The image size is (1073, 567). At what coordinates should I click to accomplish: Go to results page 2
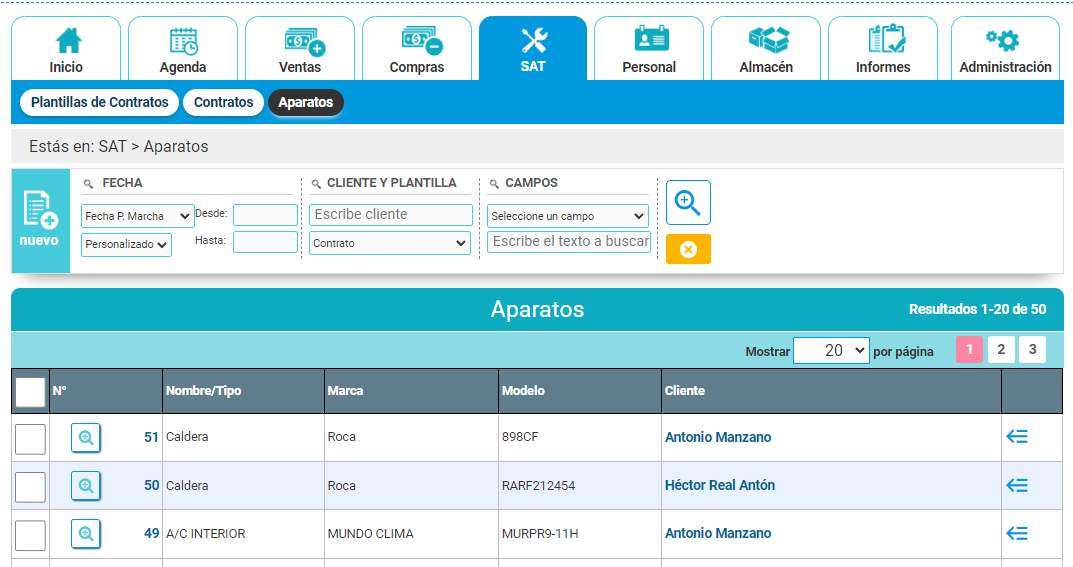[1001, 350]
